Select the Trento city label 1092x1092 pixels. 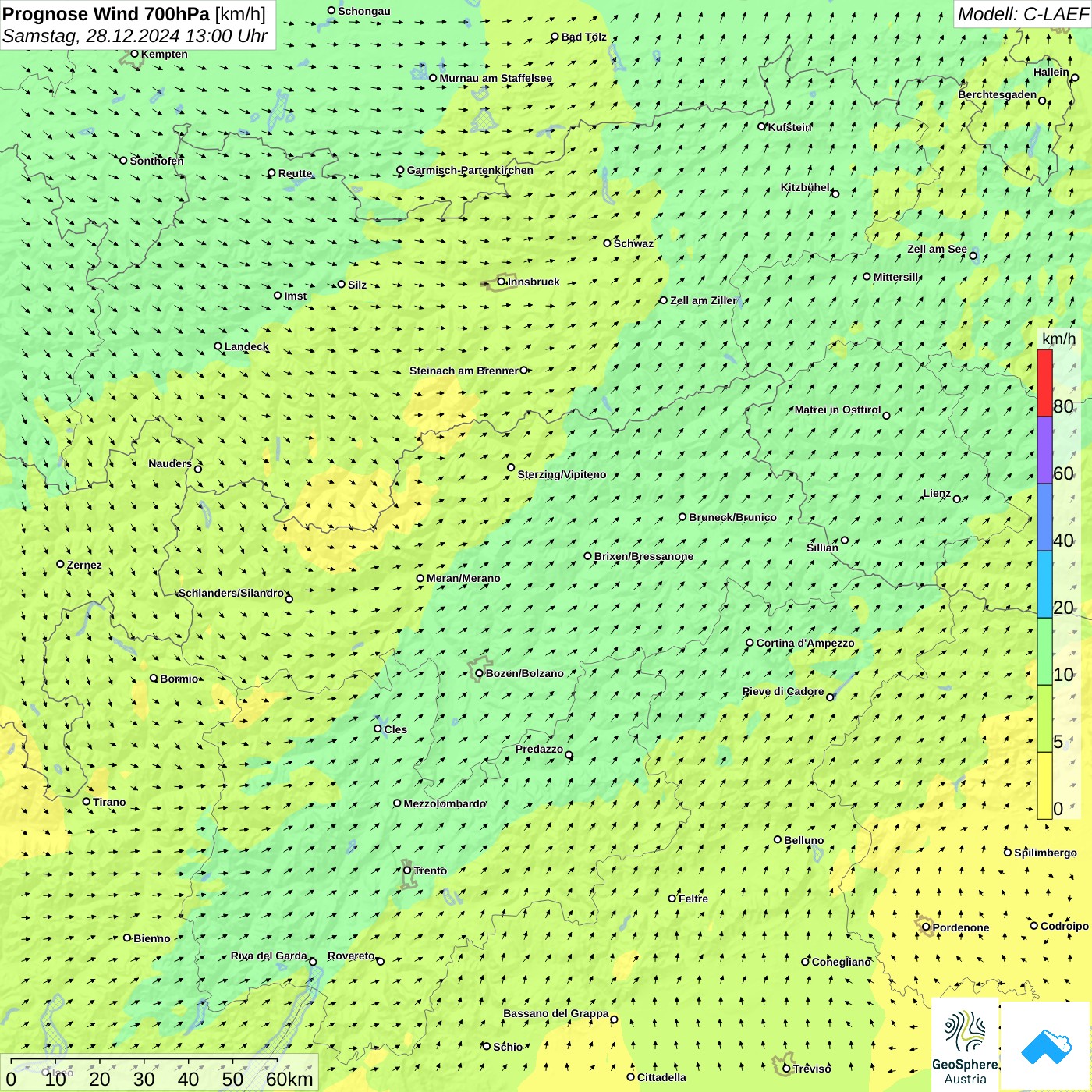[431, 870]
